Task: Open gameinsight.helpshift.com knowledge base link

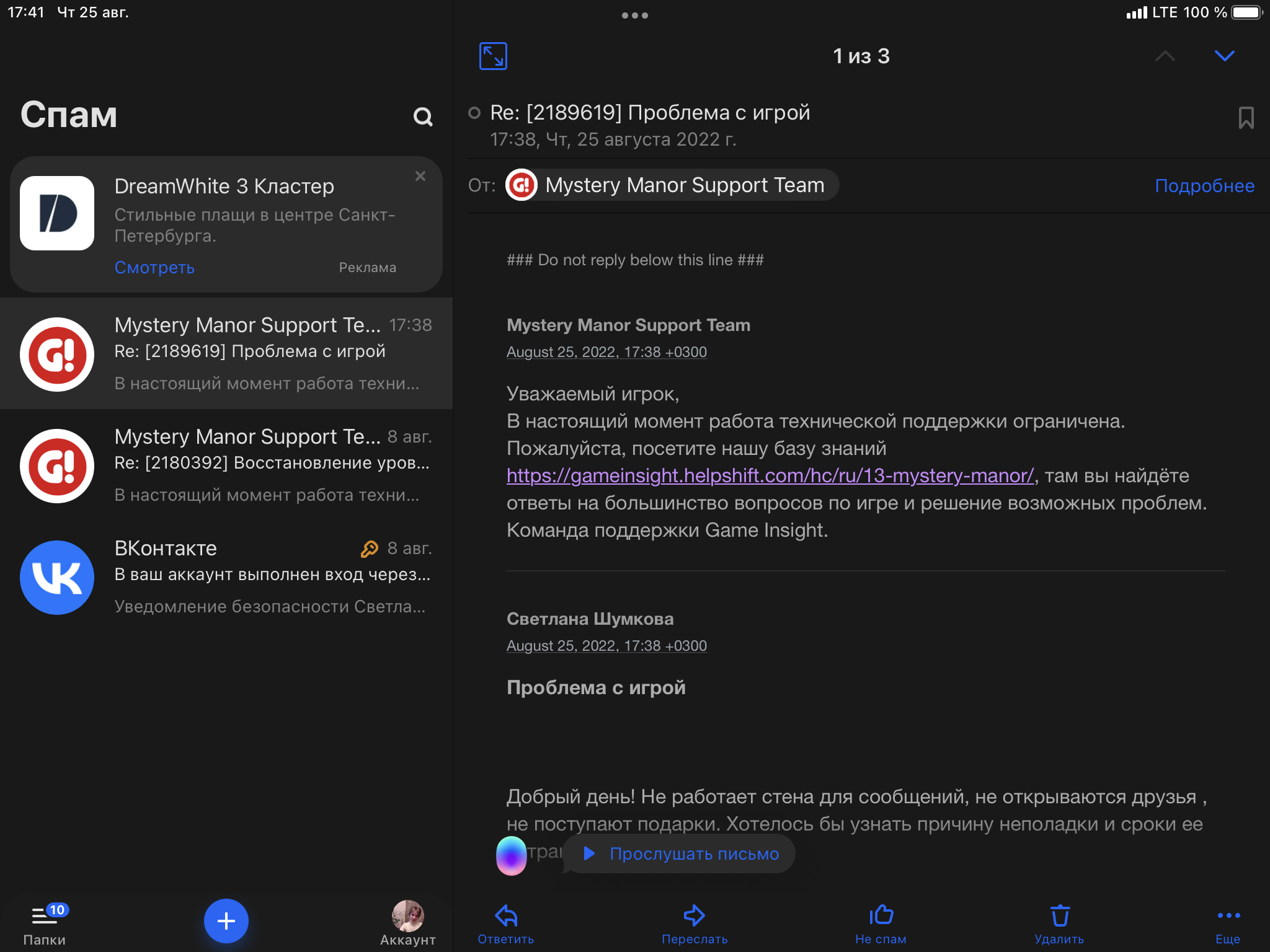Action: point(770,476)
